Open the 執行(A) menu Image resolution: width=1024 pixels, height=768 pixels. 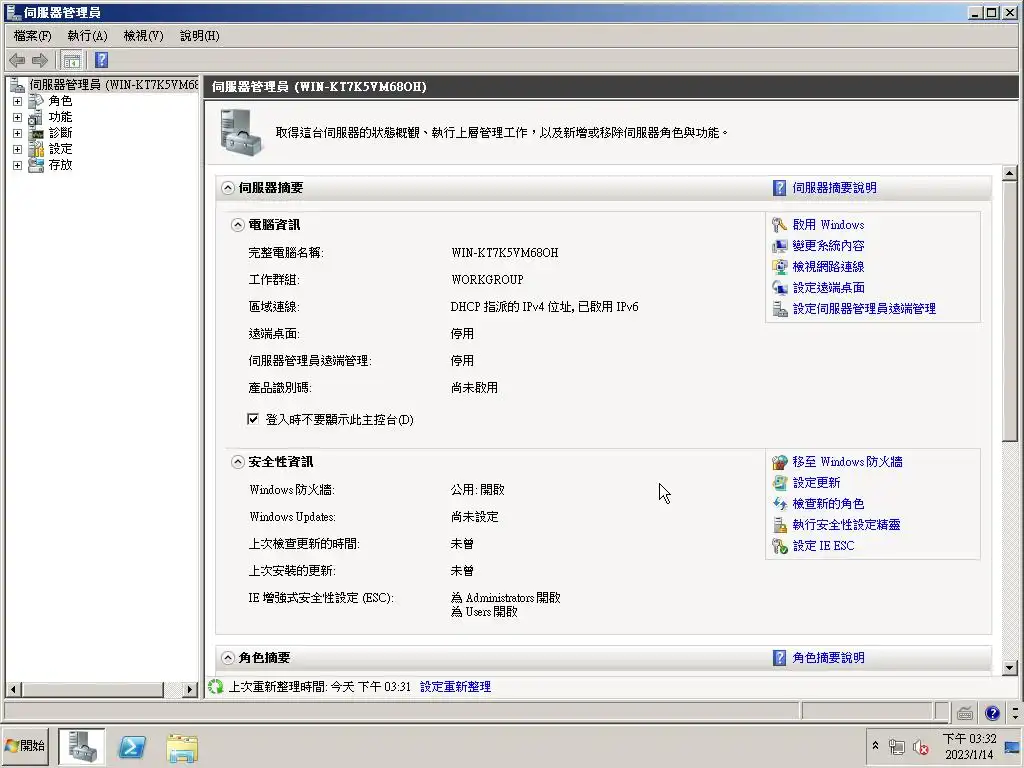click(x=88, y=36)
